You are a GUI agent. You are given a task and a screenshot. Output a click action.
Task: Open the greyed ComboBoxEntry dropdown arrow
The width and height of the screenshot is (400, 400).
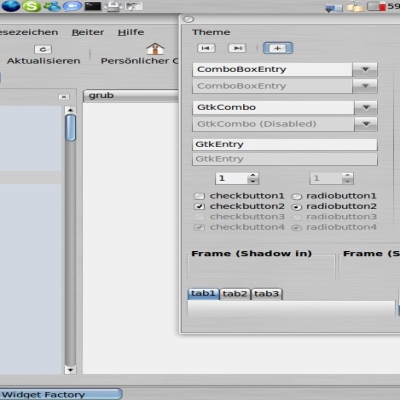click(365, 86)
